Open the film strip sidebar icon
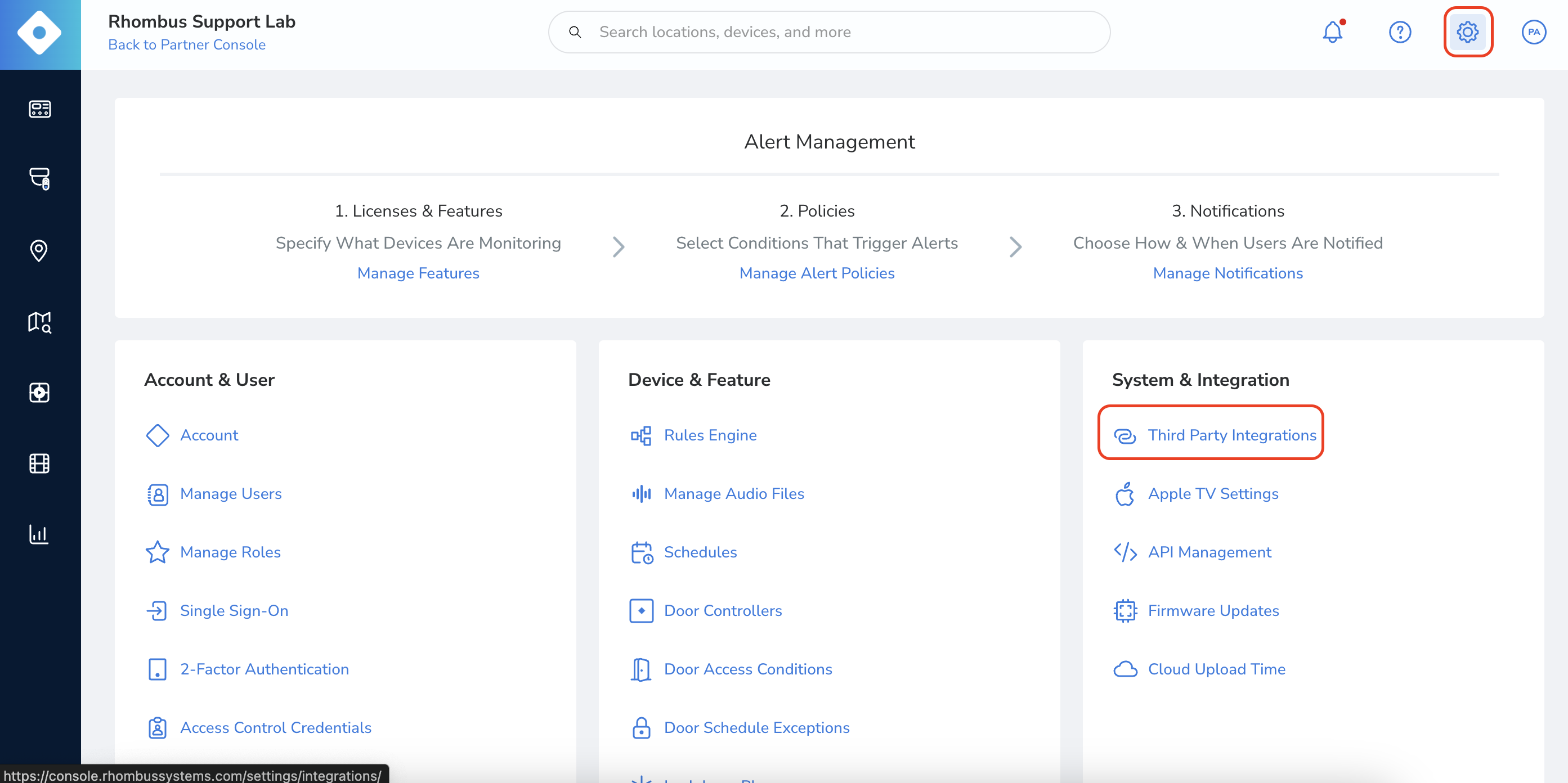Screen dimensions: 1568x783 [x=39, y=463]
